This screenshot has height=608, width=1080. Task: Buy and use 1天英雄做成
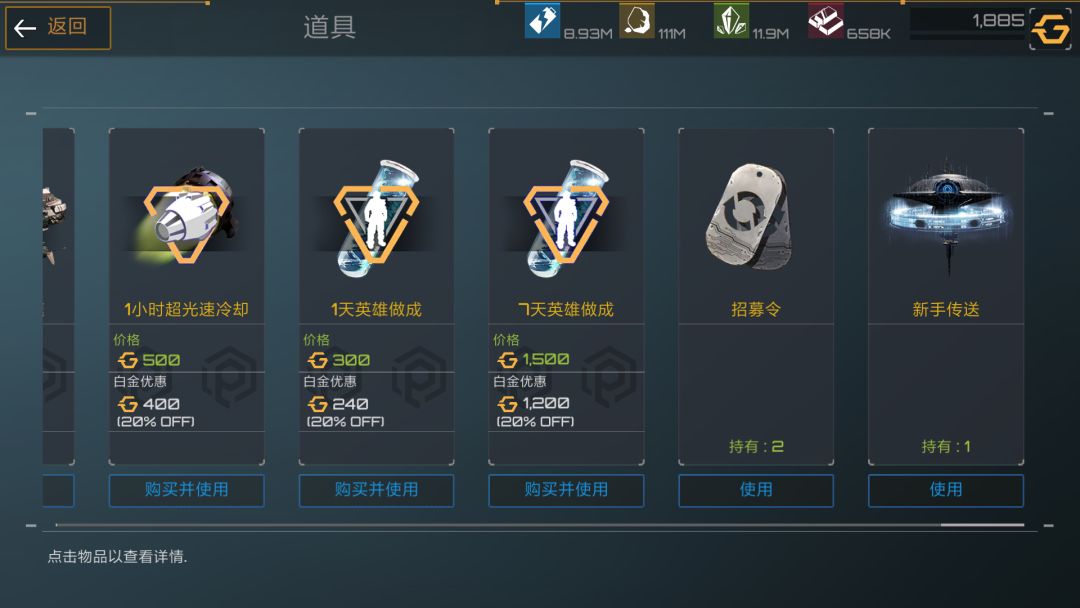coord(376,490)
